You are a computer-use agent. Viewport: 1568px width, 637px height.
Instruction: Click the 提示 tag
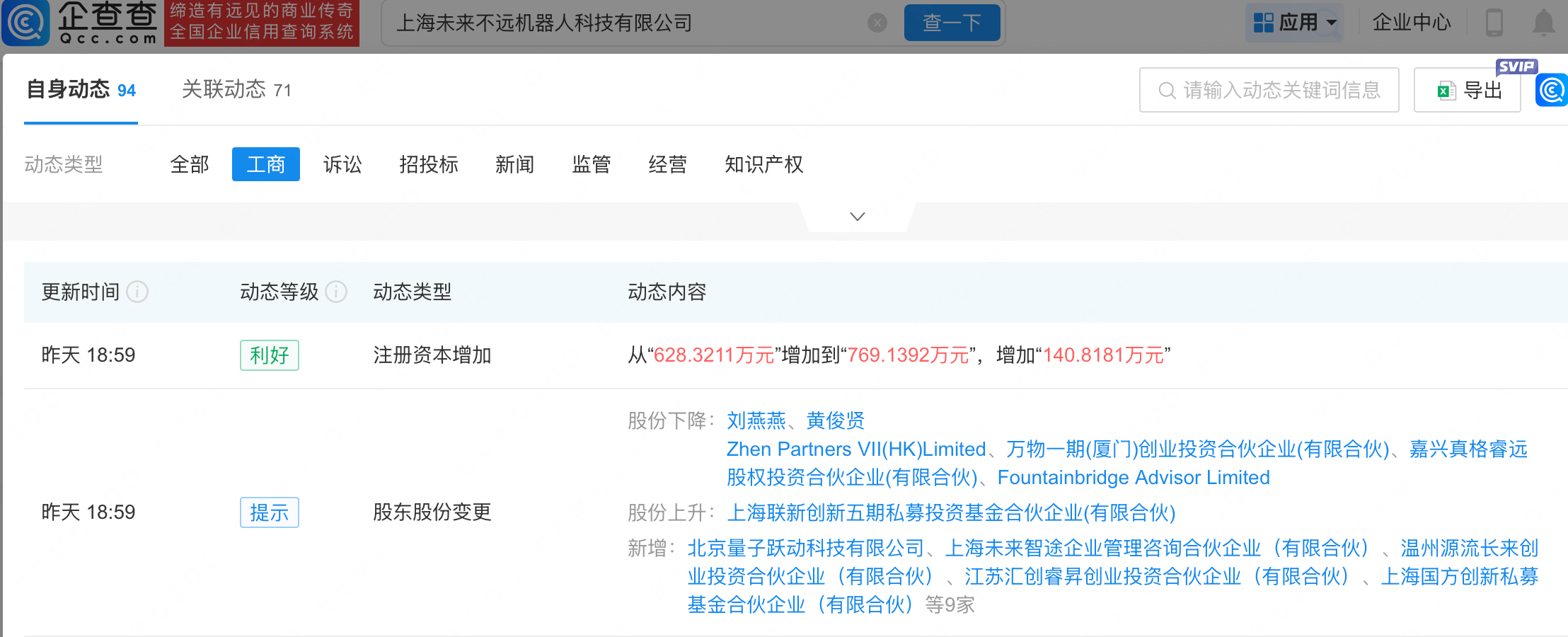click(x=270, y=512)
